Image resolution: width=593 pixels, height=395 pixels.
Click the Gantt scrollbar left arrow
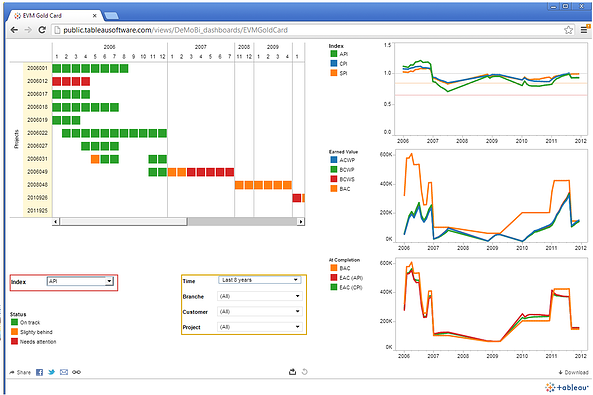[56, 221]
